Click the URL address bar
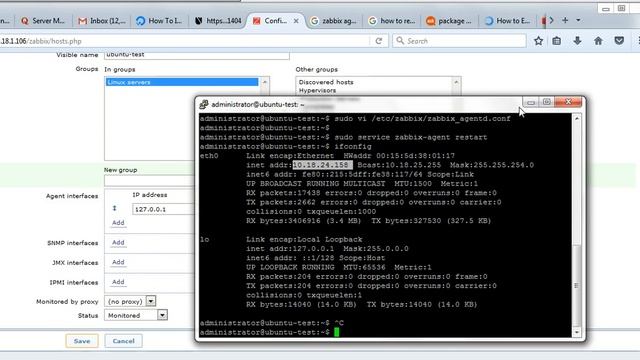The image size is (640, 360). (x=184, y=41)
